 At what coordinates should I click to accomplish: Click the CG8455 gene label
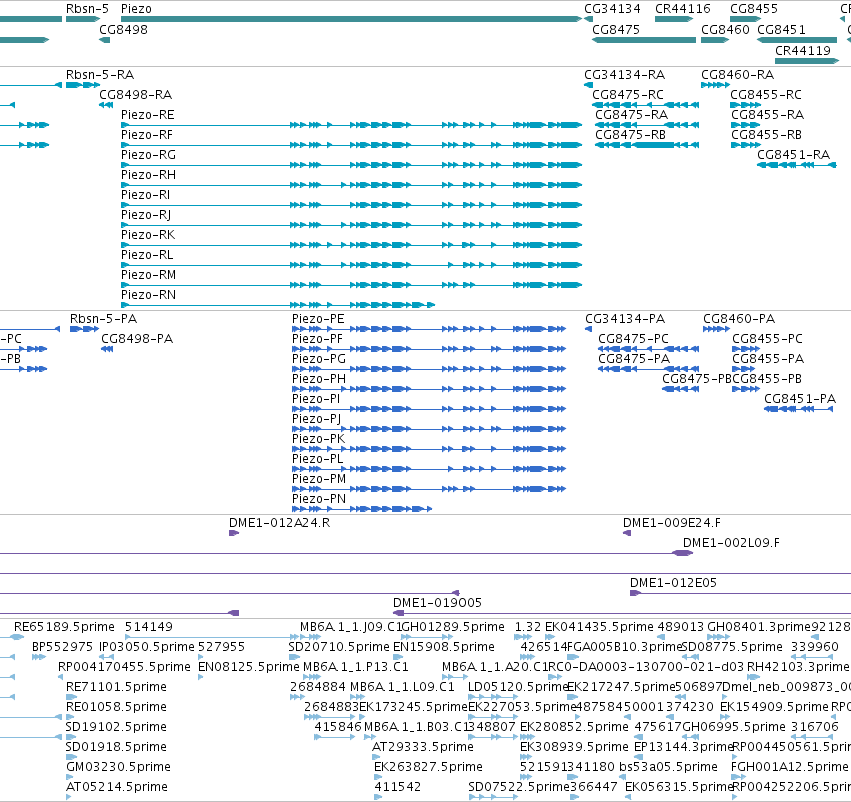[754, 9]
